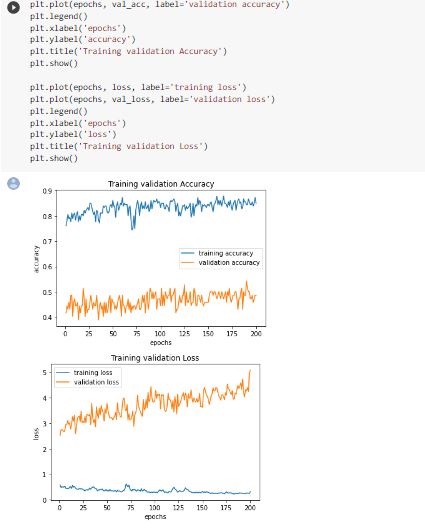Click the output avatar icon beside the charts
Viewport: 425px width, 529px height.
pos(13,184)
